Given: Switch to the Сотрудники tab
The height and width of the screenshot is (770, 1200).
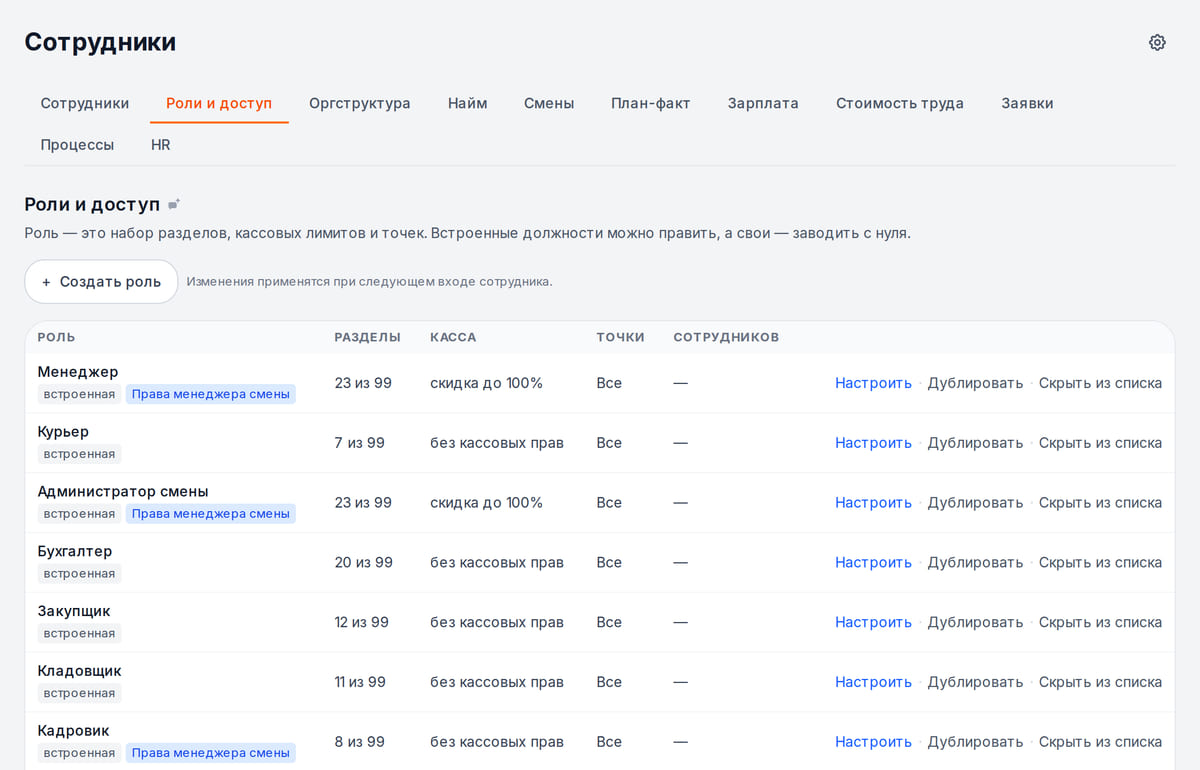Looking at the screenshot, I should 85,103.
